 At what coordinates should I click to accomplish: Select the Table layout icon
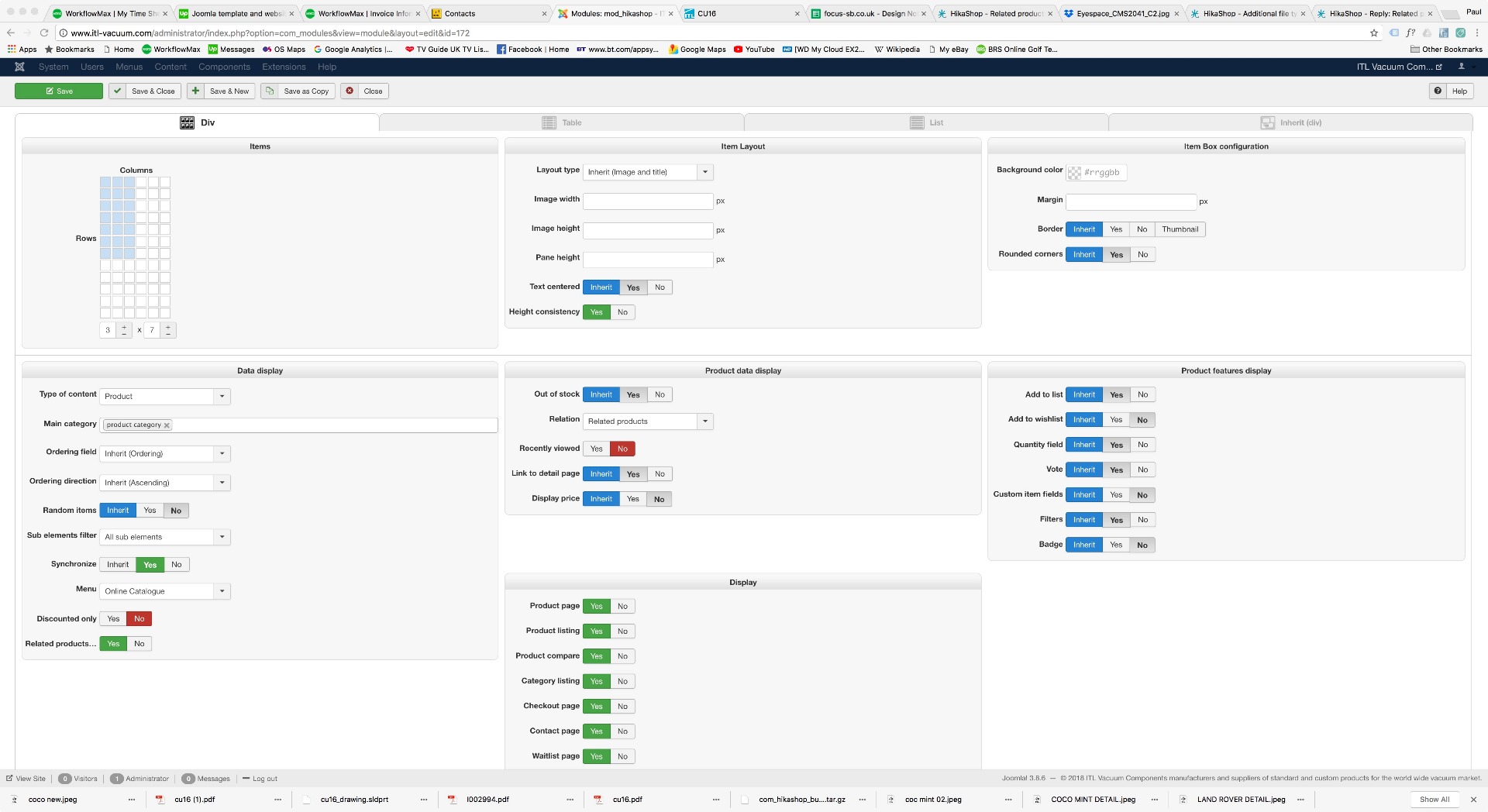point(549,122)
